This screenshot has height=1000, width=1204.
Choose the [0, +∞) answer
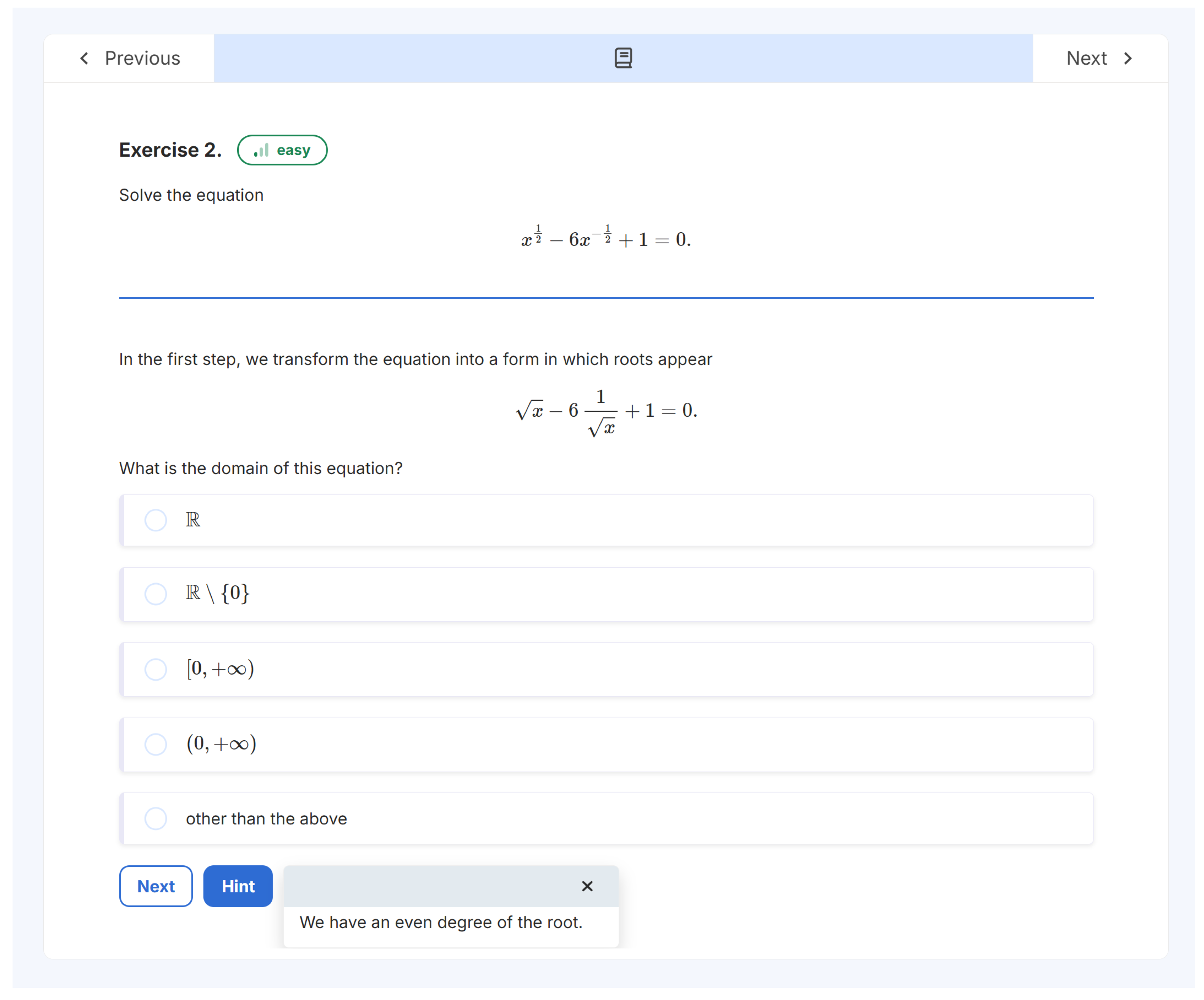(155, 669)
